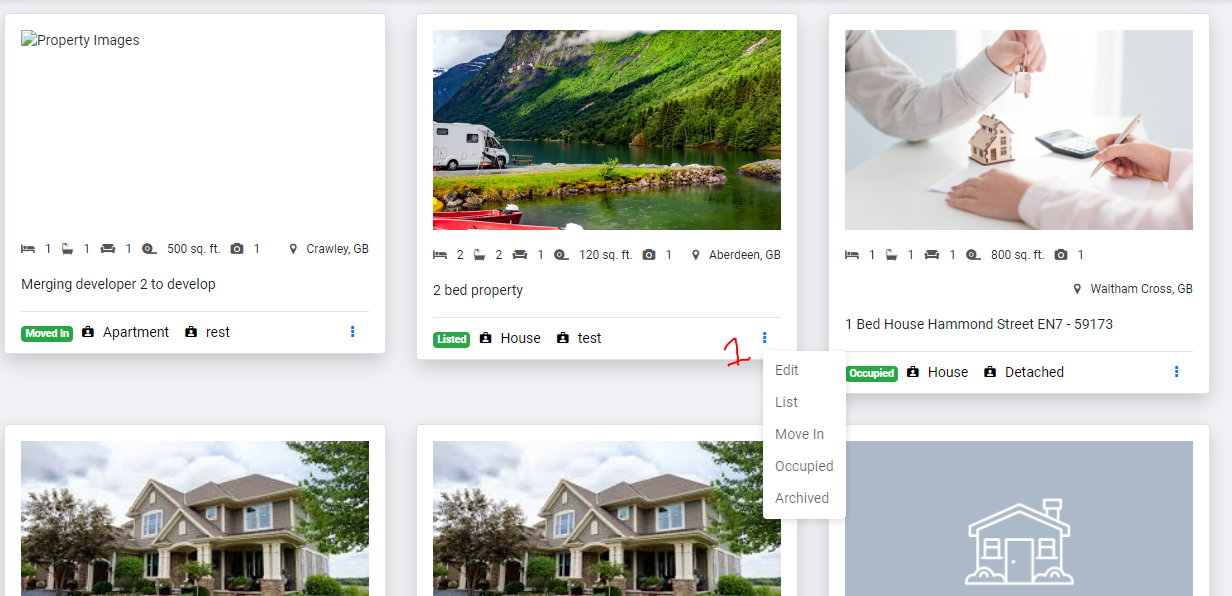Click the area icon beside 120 sq. ft.
This screenshot has width=1232, height=596.
pos(561,254)
